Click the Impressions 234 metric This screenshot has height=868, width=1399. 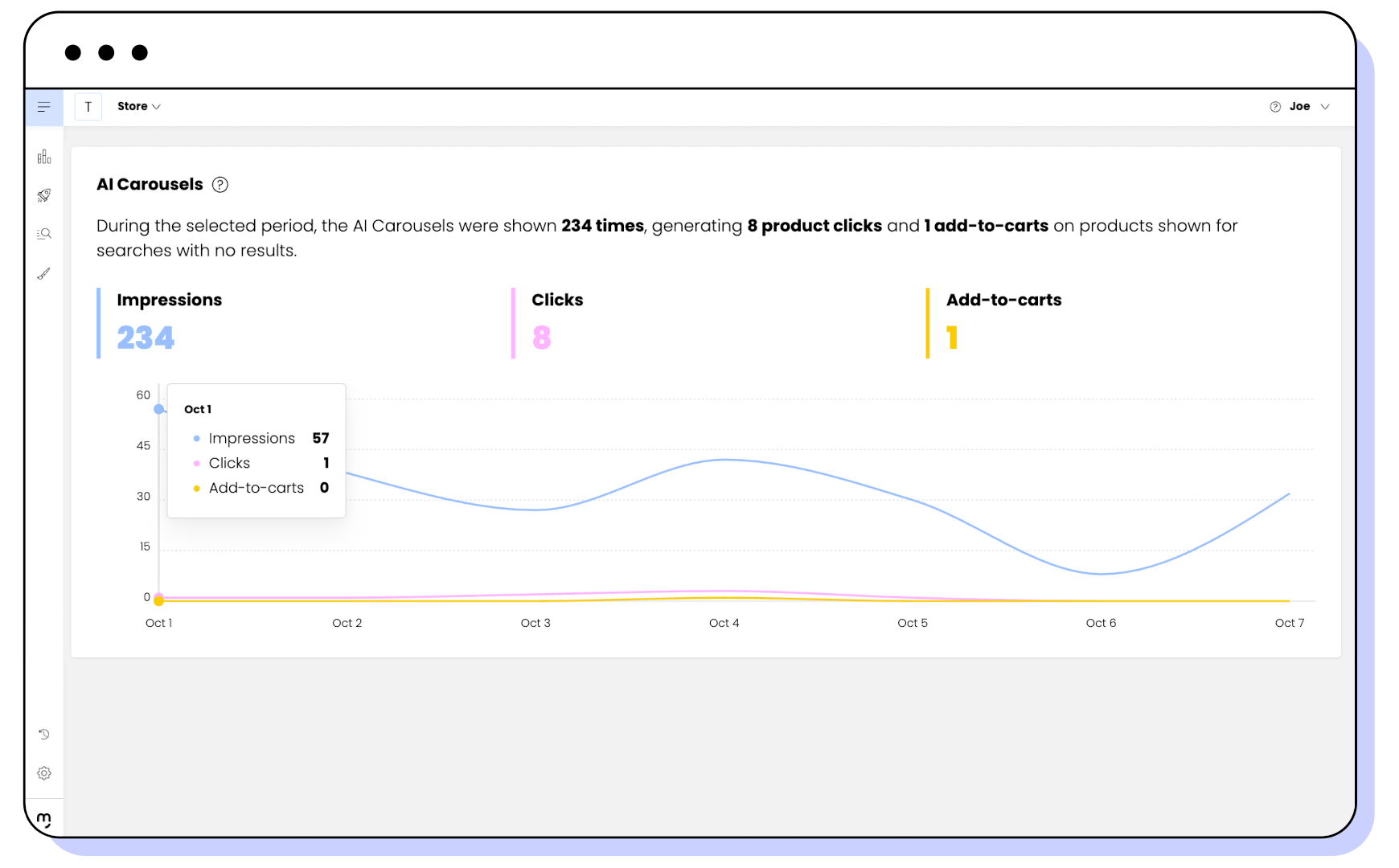146,338
